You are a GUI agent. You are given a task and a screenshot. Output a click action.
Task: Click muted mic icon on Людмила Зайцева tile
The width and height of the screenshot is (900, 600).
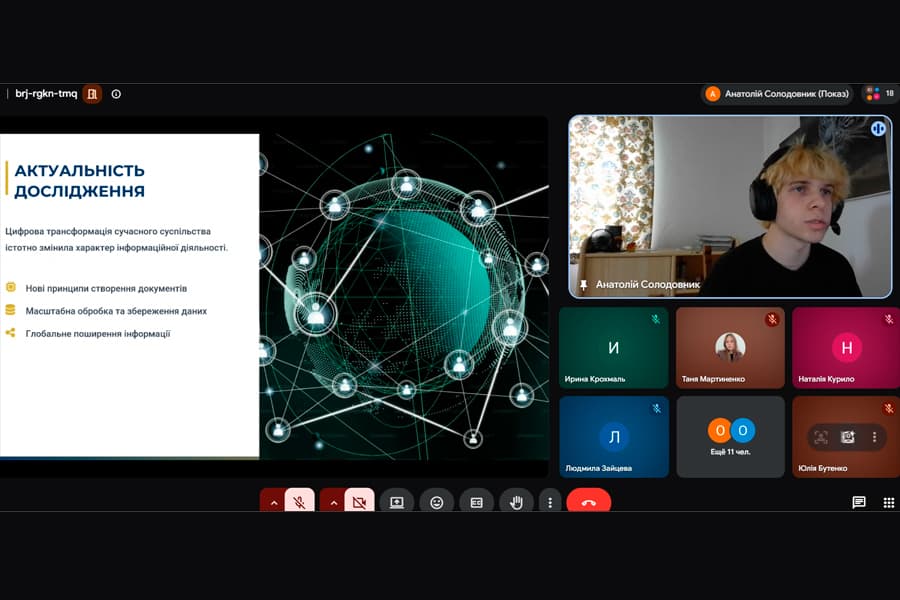657,408
